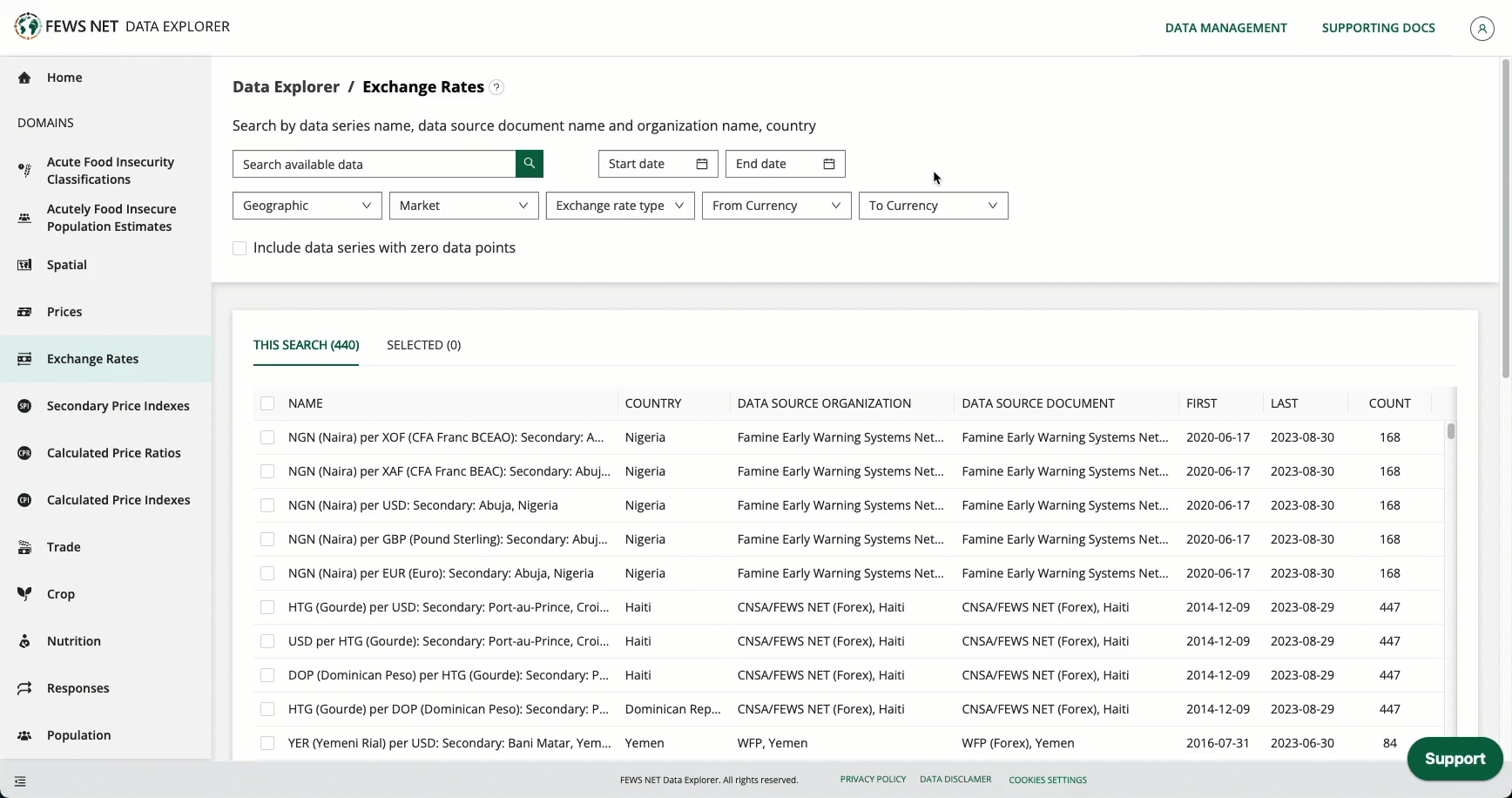This screenshot has height=798, width=1512.
Task: Click the Support button
Action: pyautogui.click(x=1454, y=759)
